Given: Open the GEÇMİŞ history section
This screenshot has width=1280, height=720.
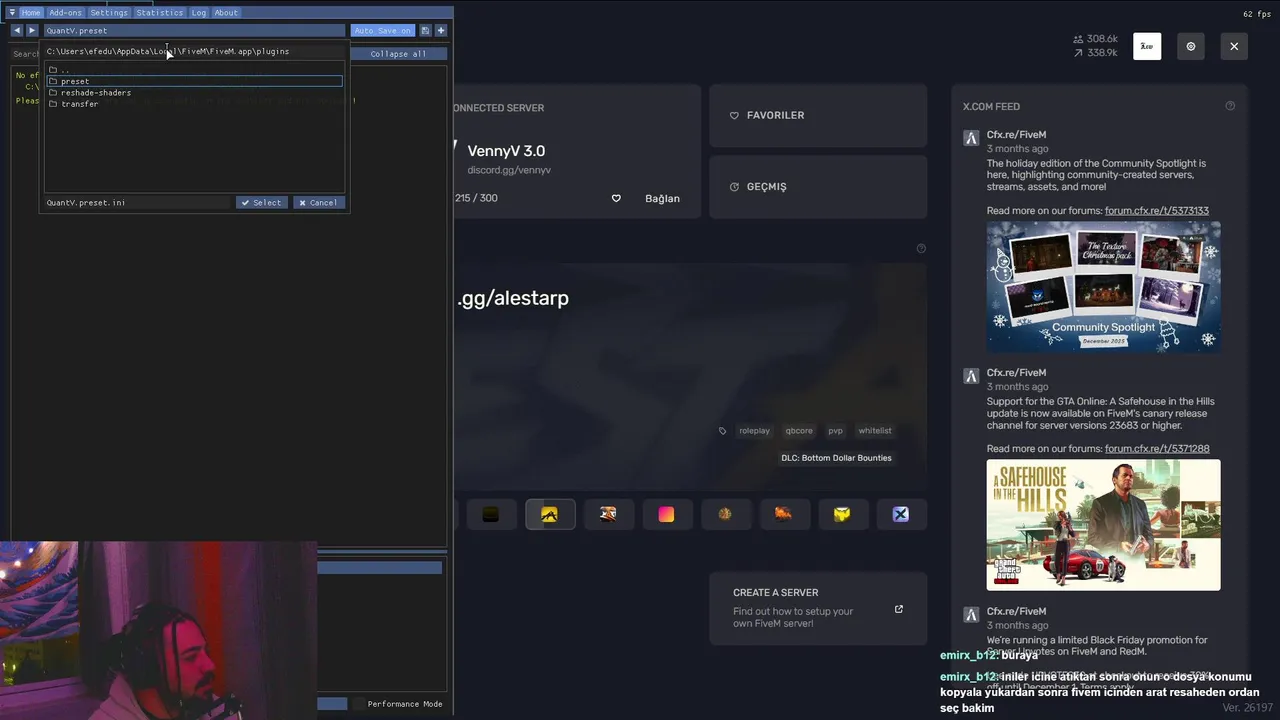Looking at the screenshot, I should tap(818, 187).
